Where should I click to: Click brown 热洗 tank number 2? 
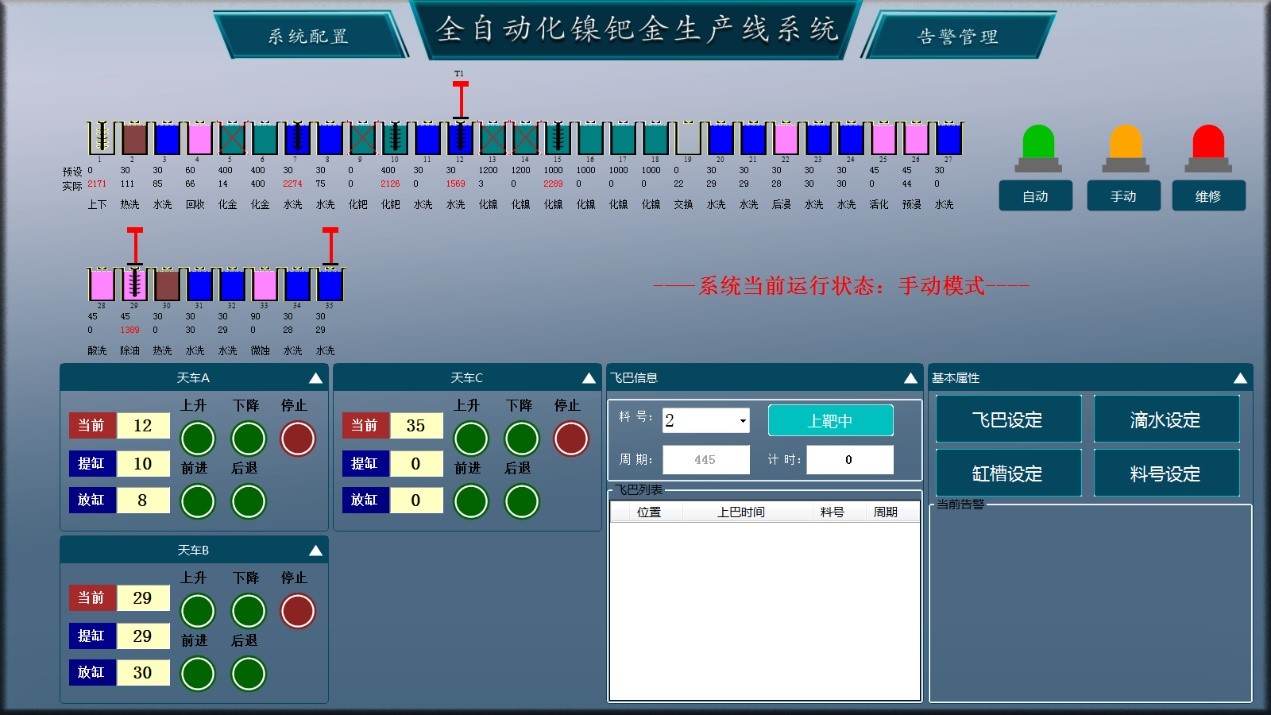point(134,139)
